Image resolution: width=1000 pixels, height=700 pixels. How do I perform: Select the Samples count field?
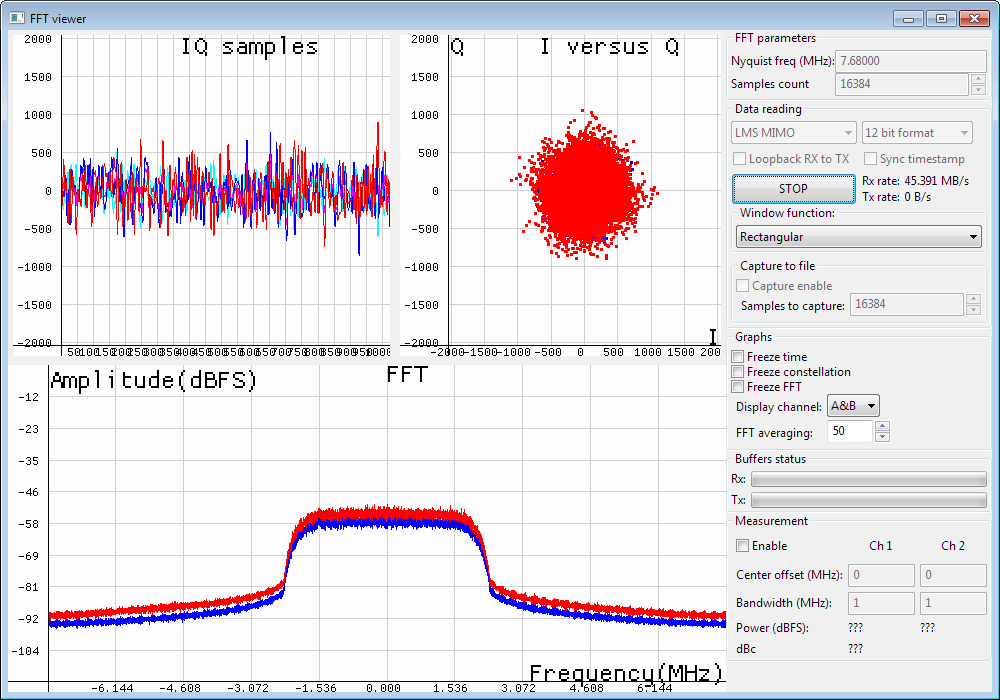(x=902, y=84)
